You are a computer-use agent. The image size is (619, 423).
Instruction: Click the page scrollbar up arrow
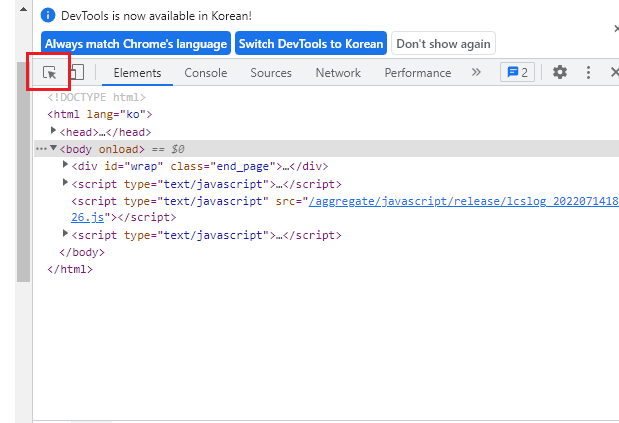click(23, 9)
